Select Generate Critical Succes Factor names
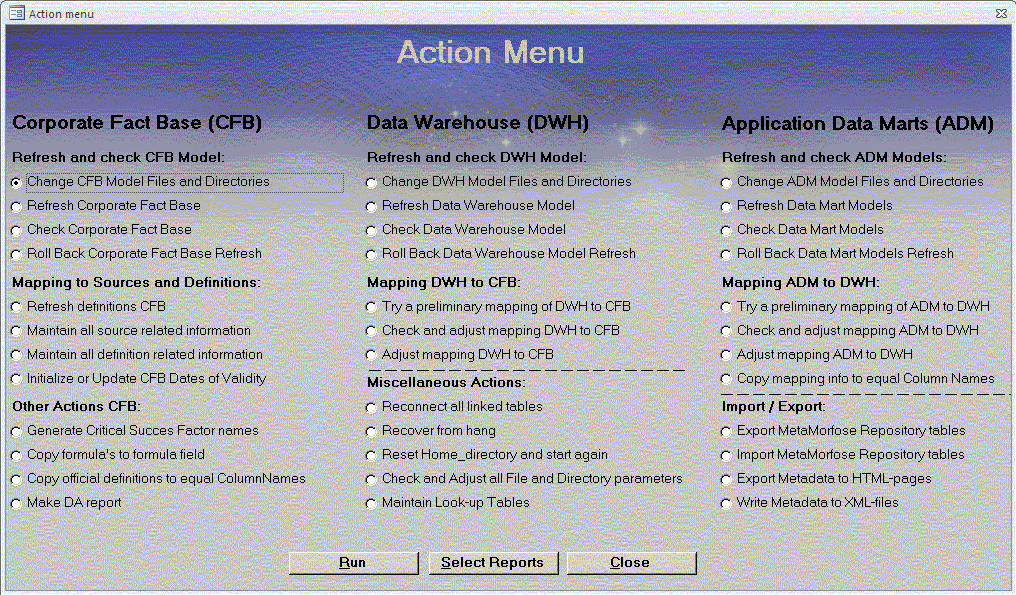1016x595 pixels. click(16, 432)
